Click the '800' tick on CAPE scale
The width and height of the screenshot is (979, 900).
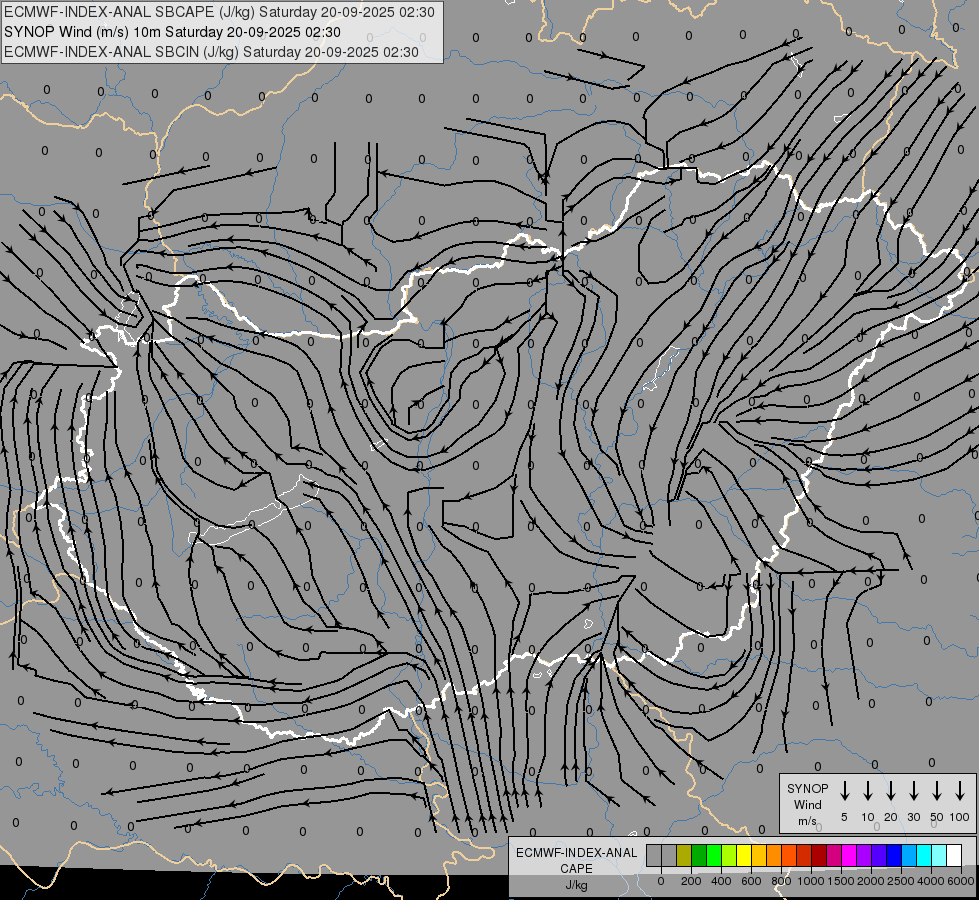click(781, 881)
